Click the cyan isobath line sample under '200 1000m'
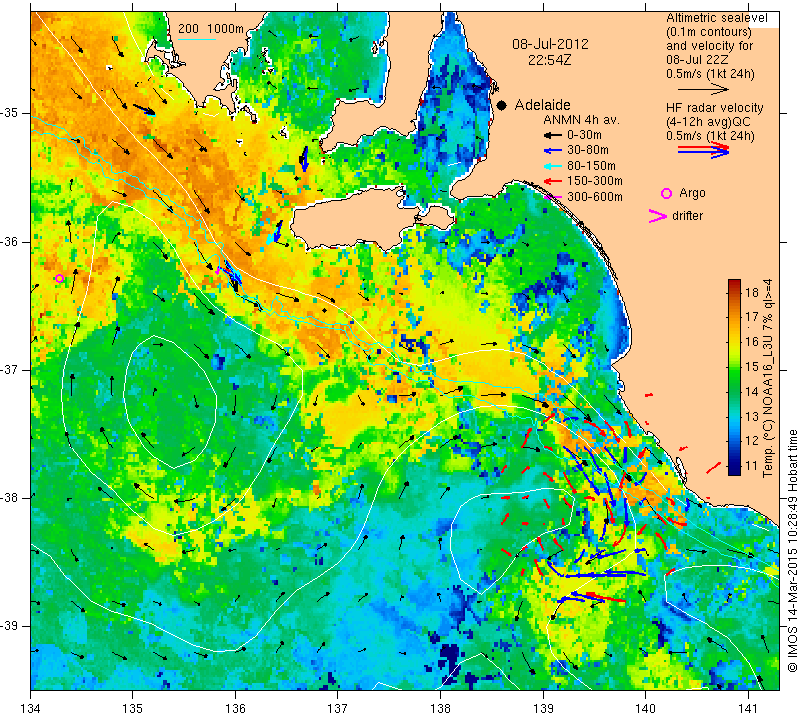 point(197,39)
